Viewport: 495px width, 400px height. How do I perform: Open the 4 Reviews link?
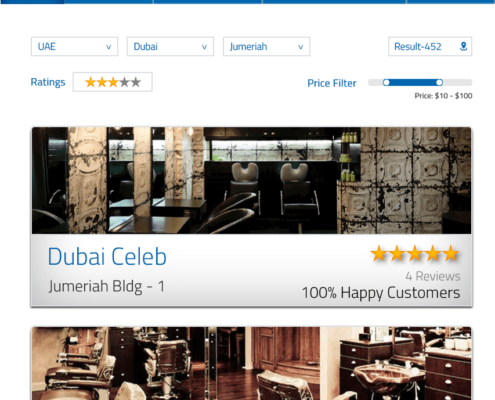click(x=433, y=276)
